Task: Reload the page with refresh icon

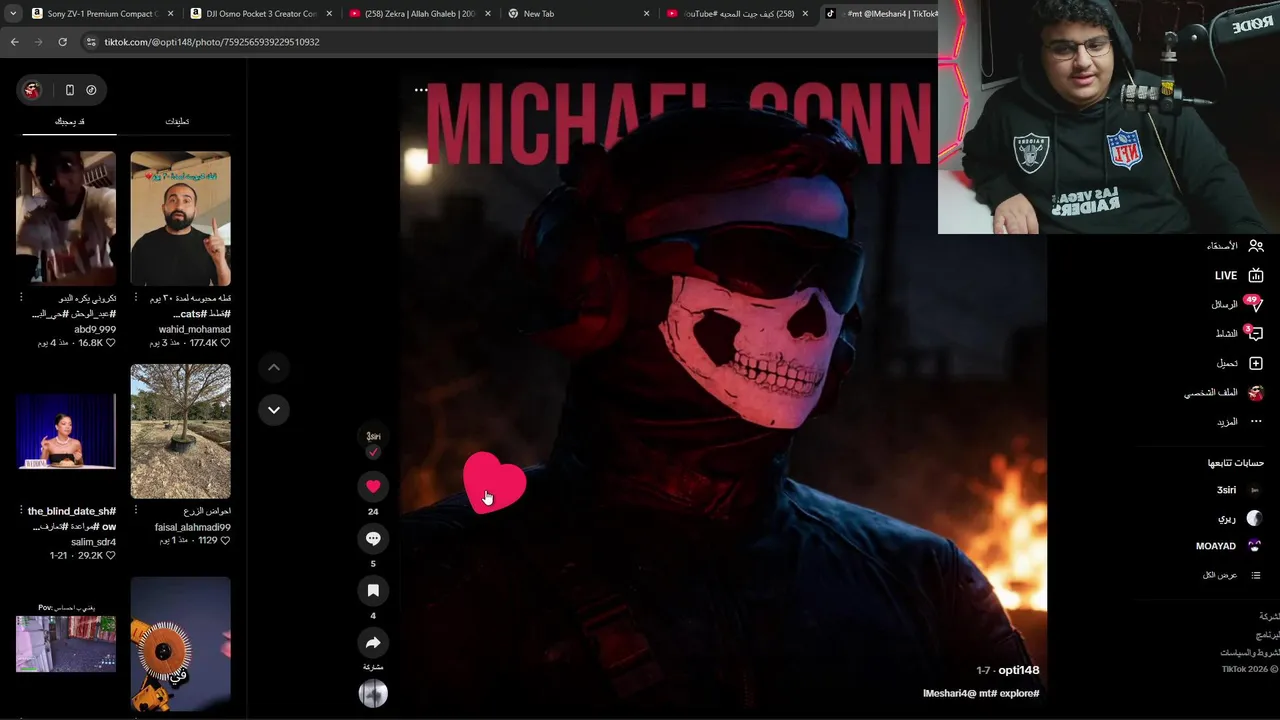Action: click(62, 42)
